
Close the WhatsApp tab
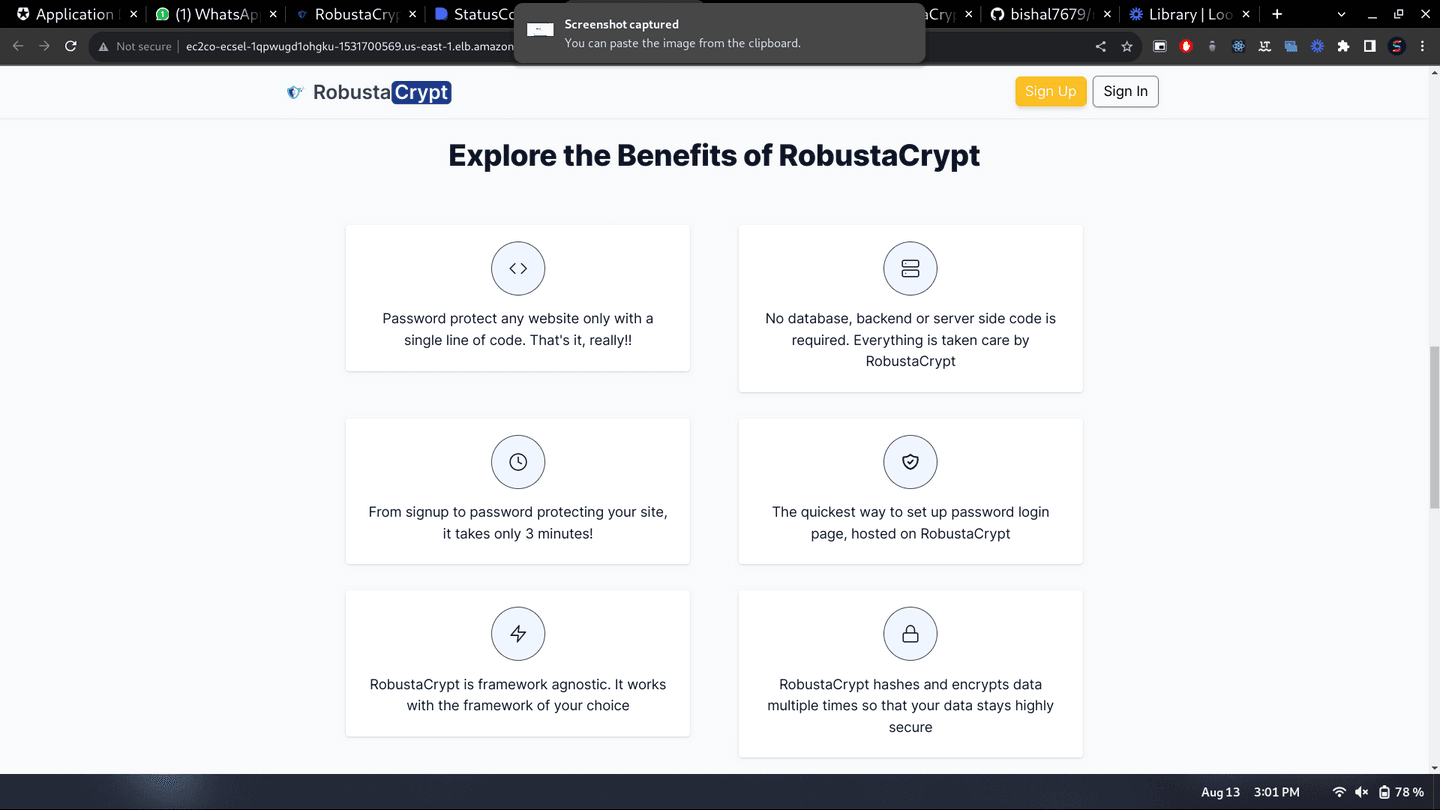[x=273, y=14]
